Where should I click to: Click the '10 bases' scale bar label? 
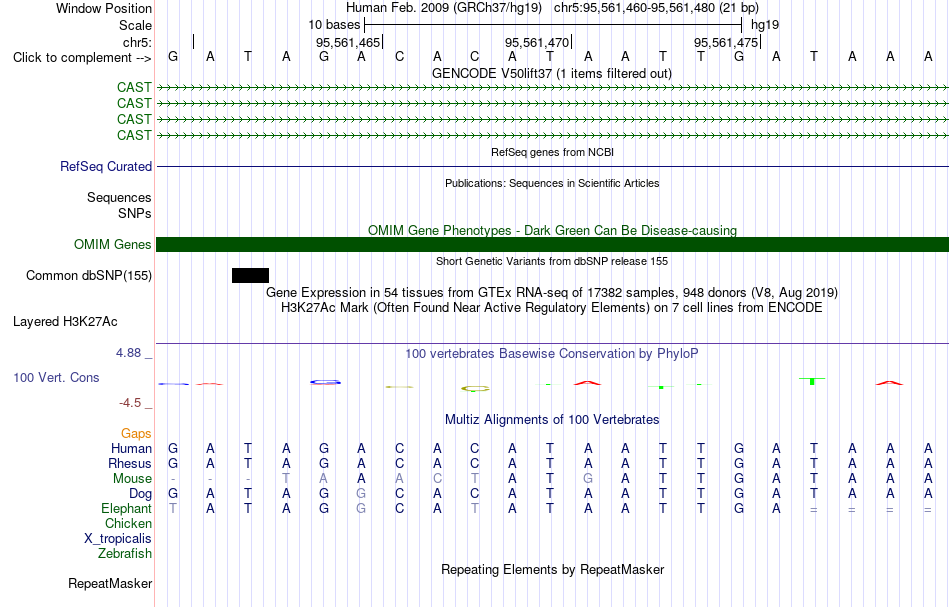click(334, 25)
